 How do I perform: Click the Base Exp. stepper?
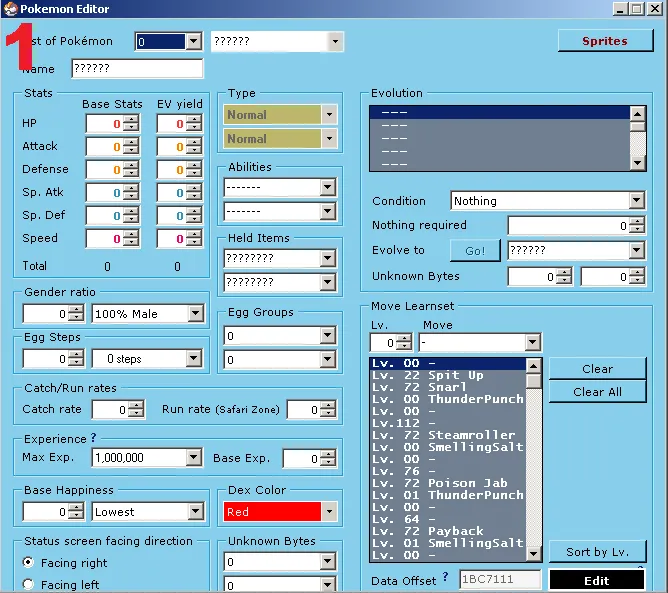[x=328, y=458]
